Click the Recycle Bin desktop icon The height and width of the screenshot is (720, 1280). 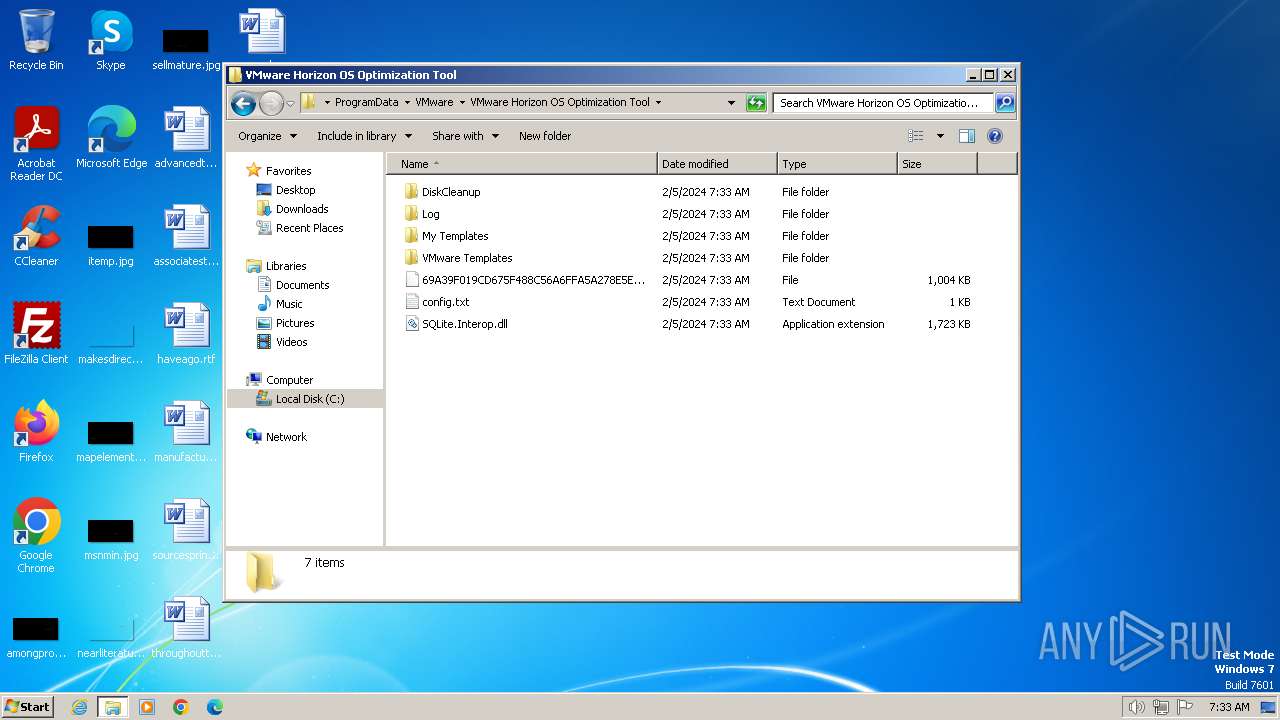click(x=36, y=40)
